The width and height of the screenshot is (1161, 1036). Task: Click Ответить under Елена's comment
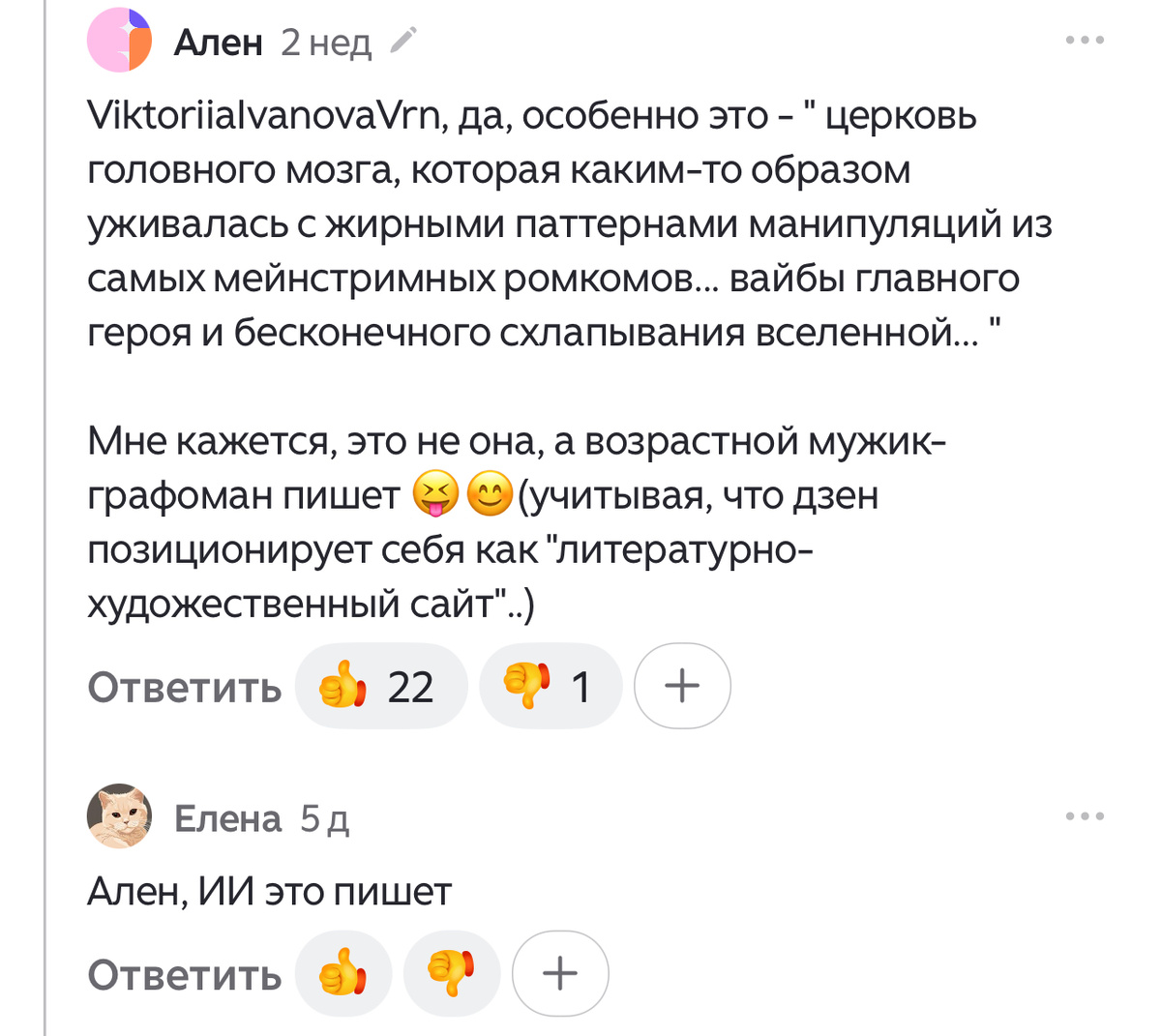[x=184, y=974]
